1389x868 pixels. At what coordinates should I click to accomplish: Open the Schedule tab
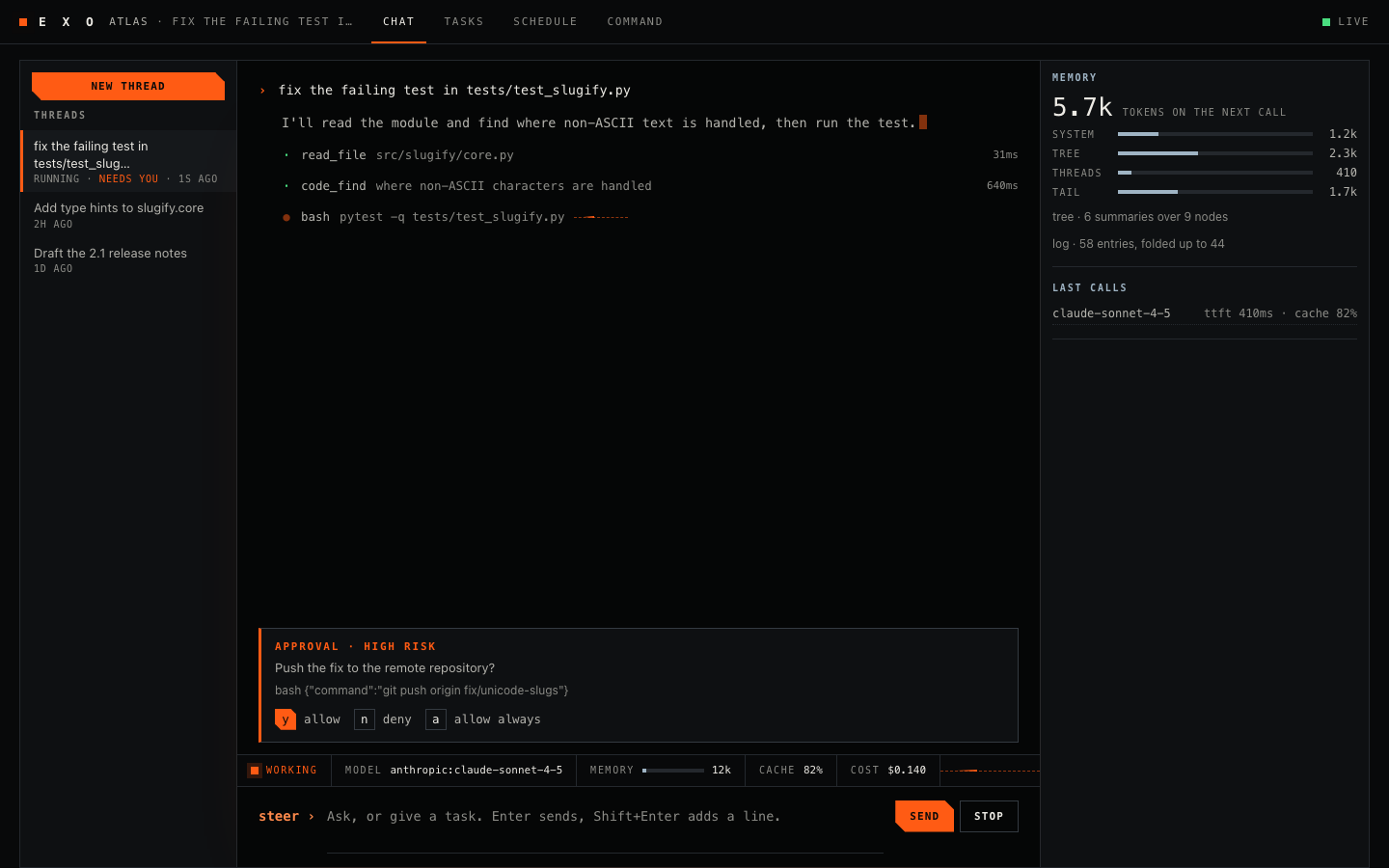tap(545, 21)
